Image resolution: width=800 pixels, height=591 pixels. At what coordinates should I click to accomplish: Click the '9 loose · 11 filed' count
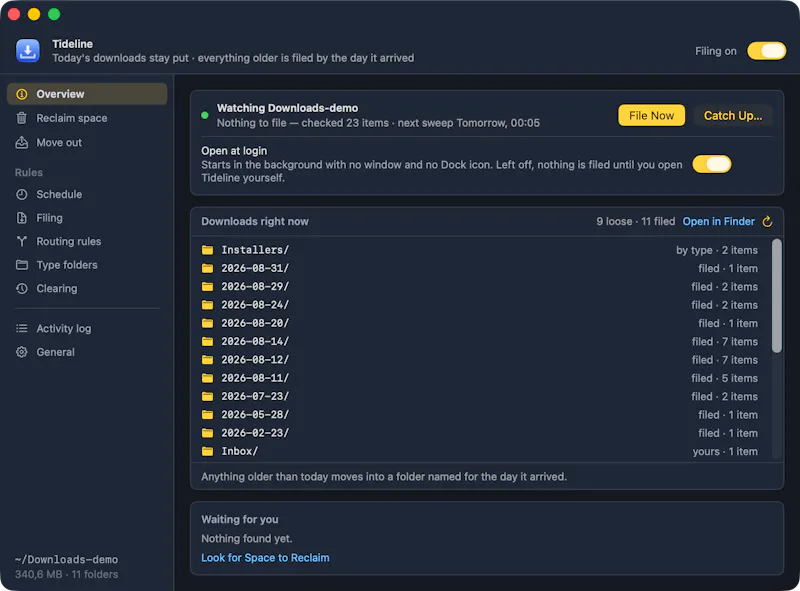tap(635, 221)
